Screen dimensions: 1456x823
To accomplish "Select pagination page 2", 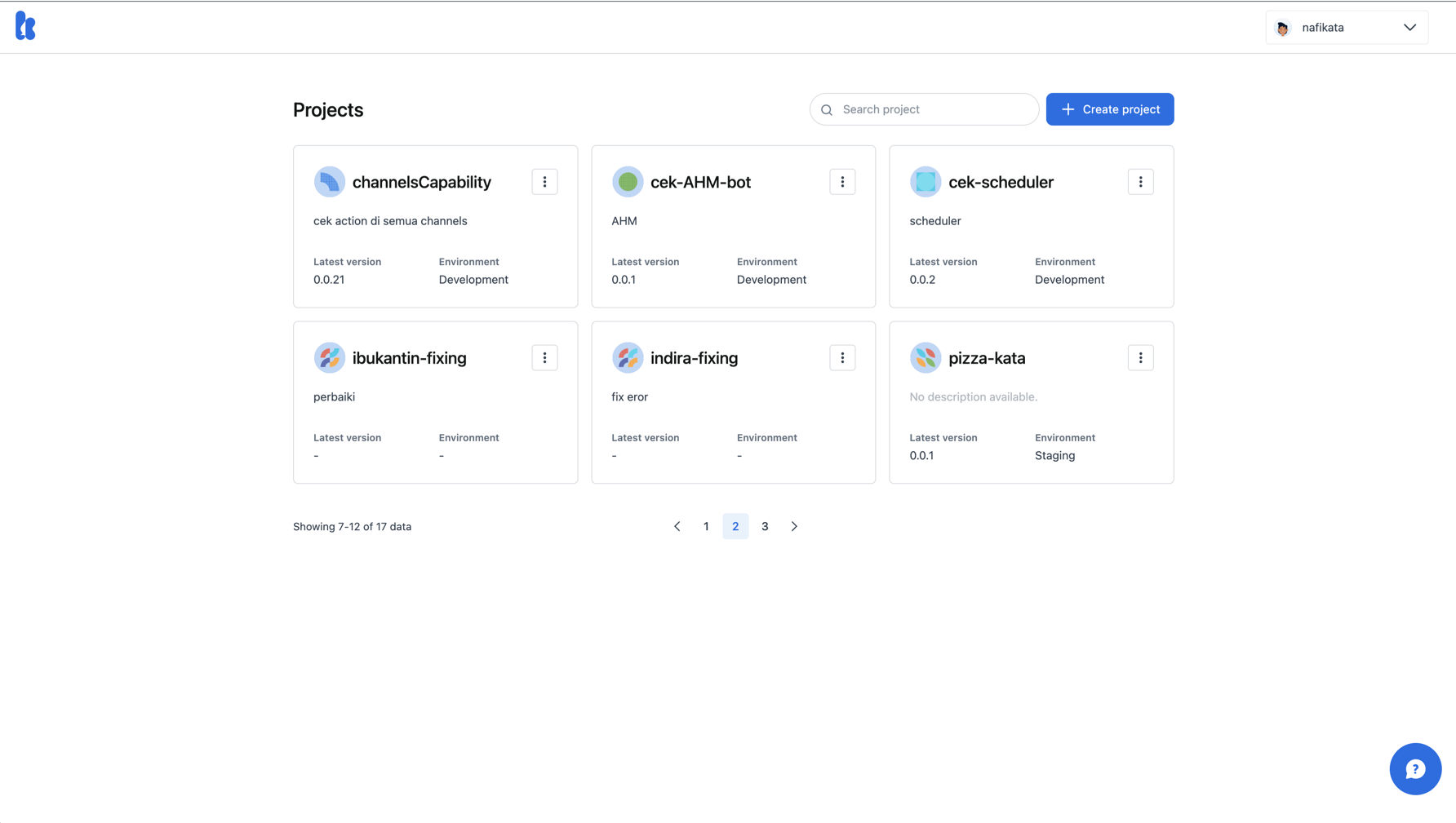I will [x=735, y=526].
